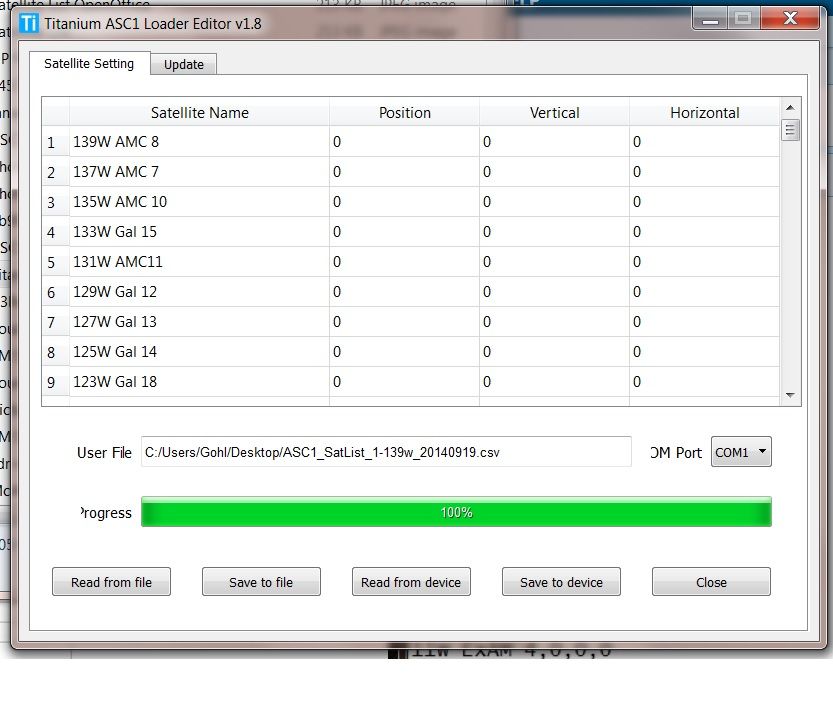Open the COM Port dropdown
Viewport: 833px width, 720px height.
tap(741, 452)
